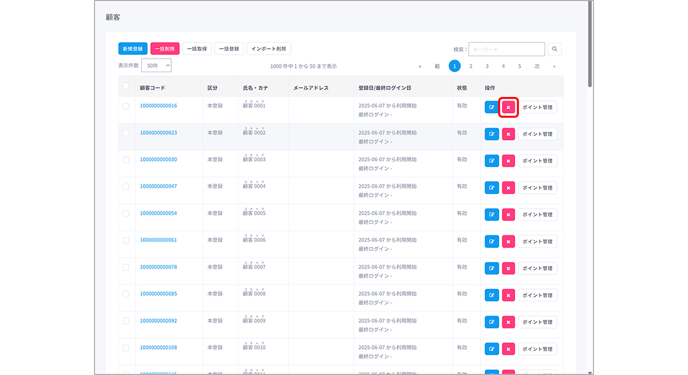This screenshot has width=688, height=375.
Task: Click the magnifier search icon button
Action: [554, 49]
